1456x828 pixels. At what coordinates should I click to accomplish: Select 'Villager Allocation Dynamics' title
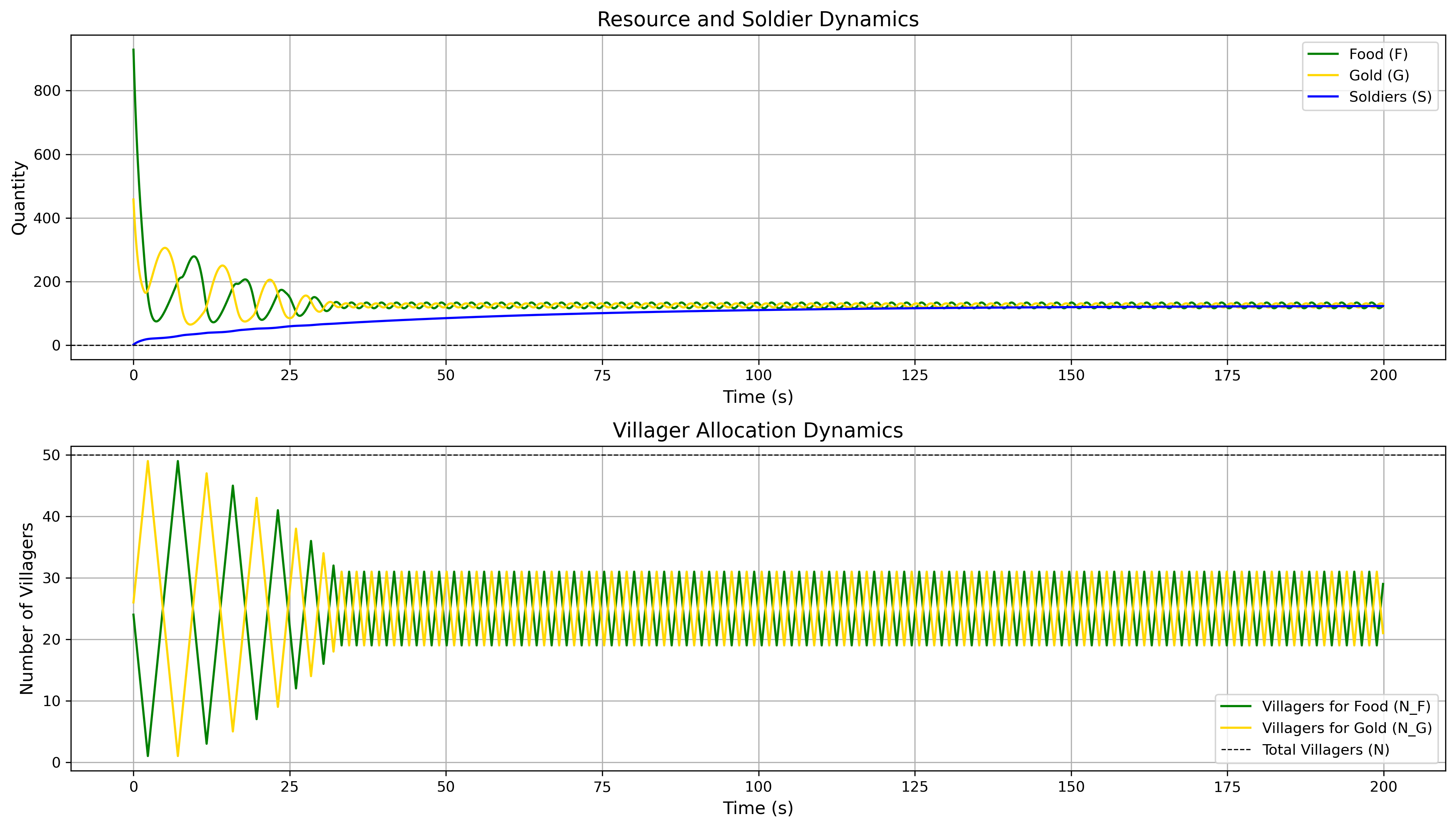click(x=758, y=430)
